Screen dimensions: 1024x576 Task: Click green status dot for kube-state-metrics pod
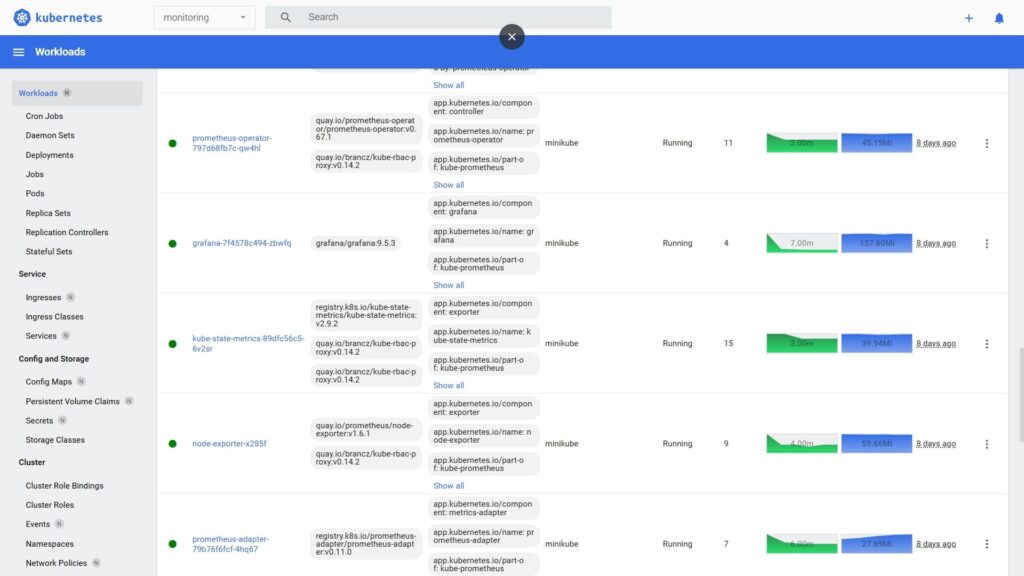172,344
